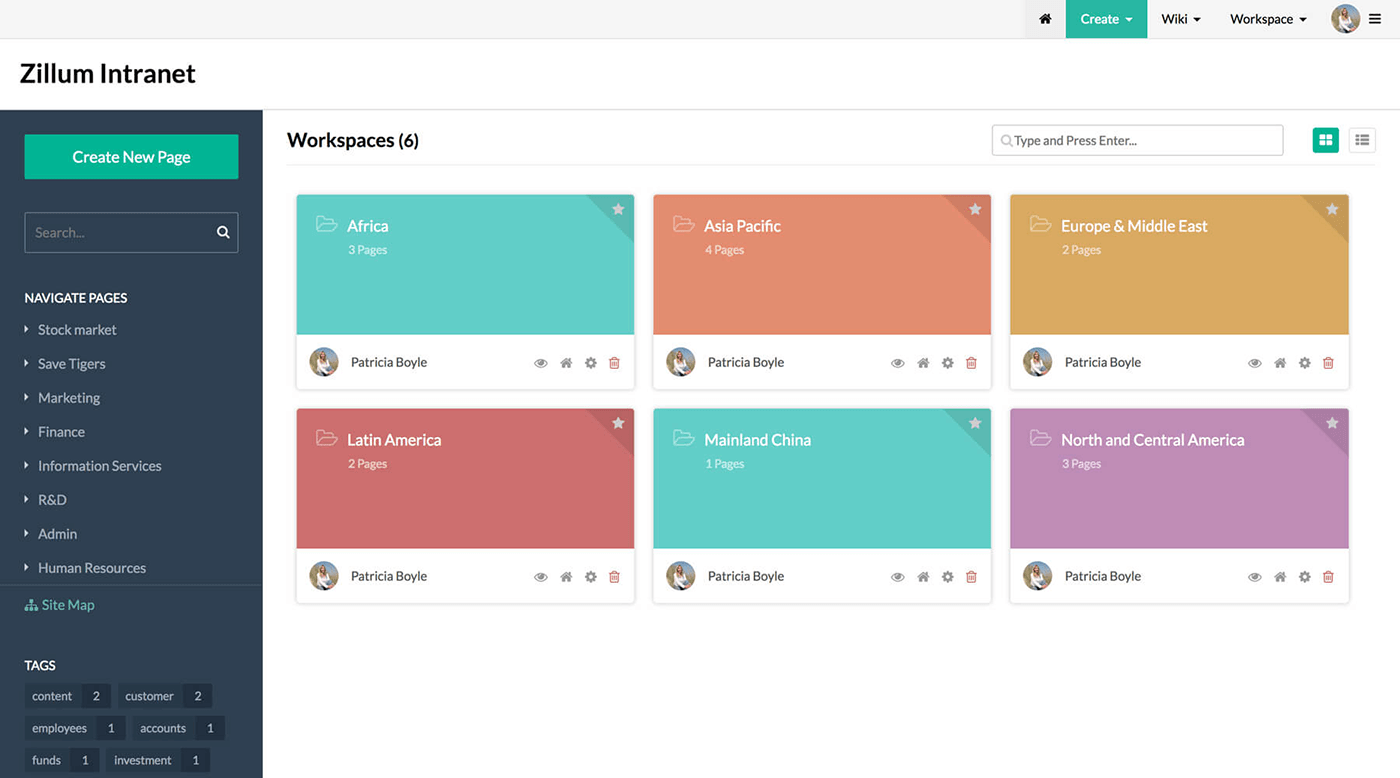Delete the Asia Pacific workspace via trash icon
This screenshot has width=1400, height=778.
(x=971, y=363)
